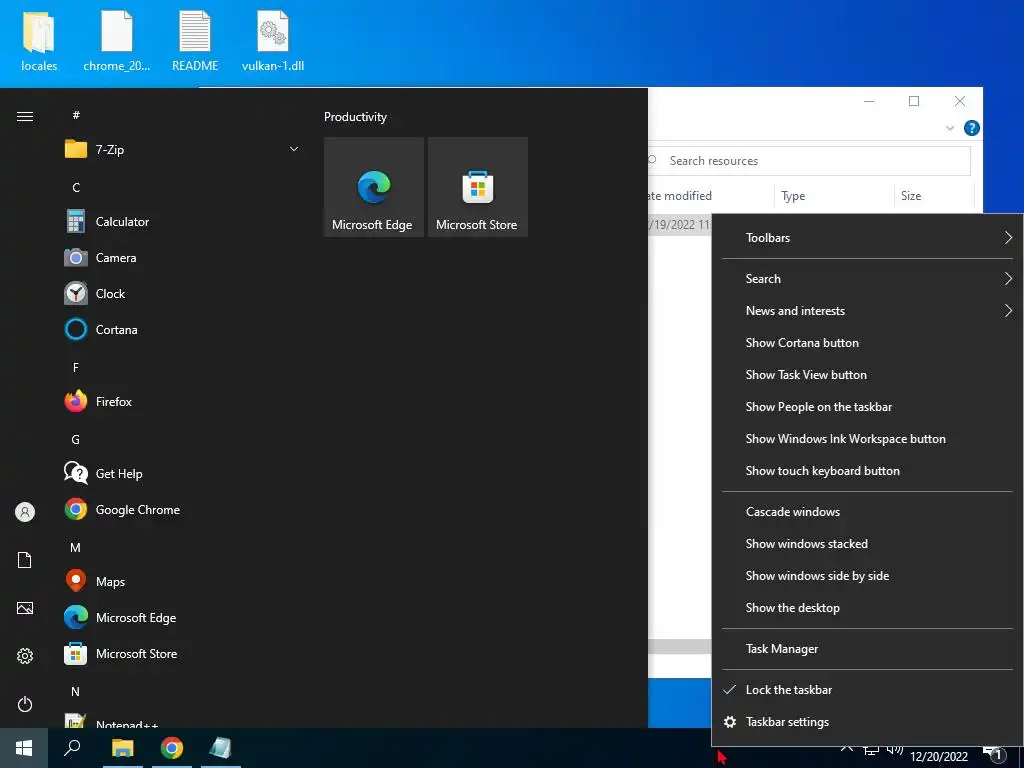Image resolution: width=1024 pixels, height=768 pixels.
Task: Open the help icon in Explorer window
Action: point(971,128)
